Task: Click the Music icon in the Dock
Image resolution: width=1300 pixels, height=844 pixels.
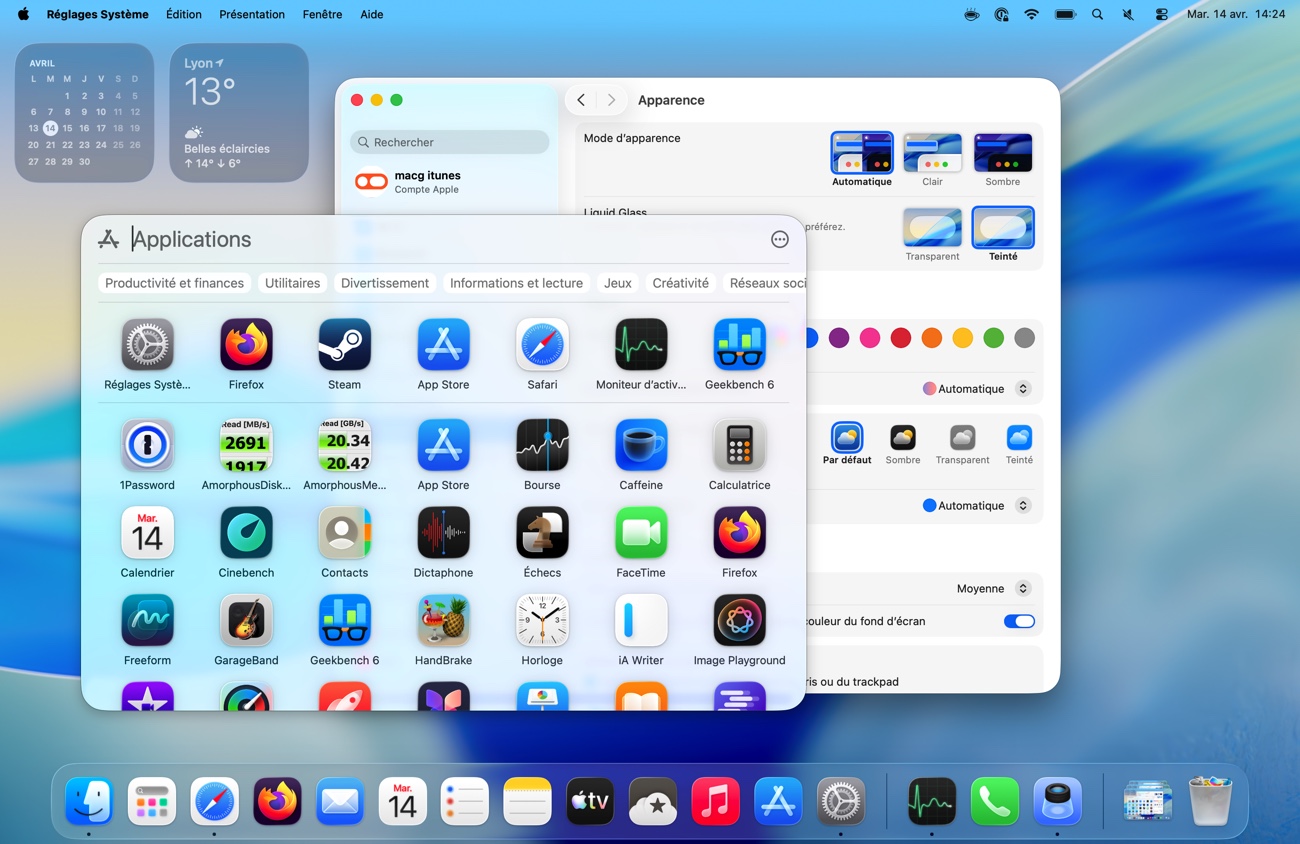Action: point(715,802)
